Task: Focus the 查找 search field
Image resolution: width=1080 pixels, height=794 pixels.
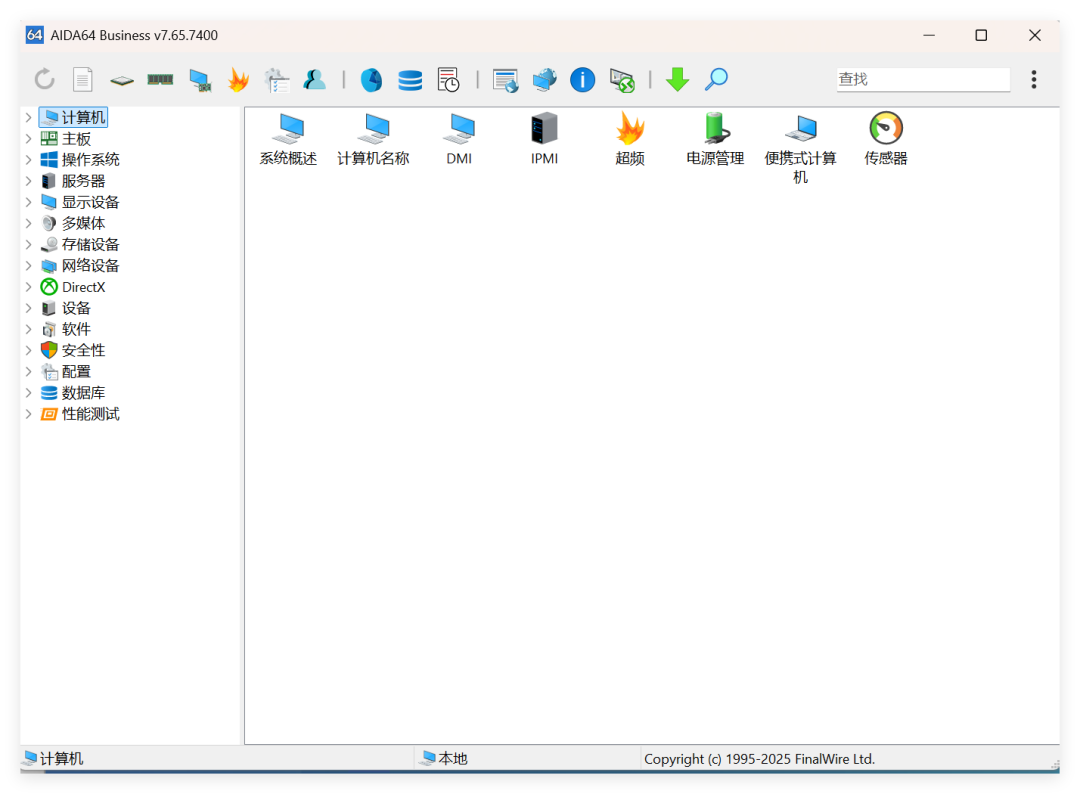Action: click(x=923, y=79)
